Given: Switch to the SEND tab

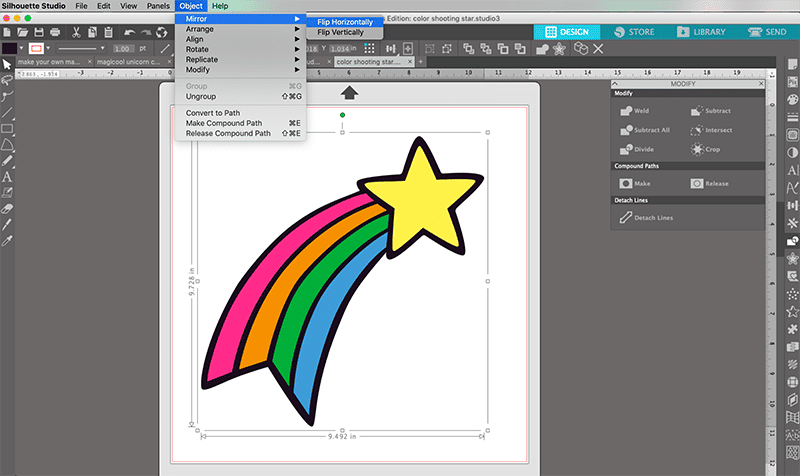Looking at the screenshot, I should [x=767, y=32].
